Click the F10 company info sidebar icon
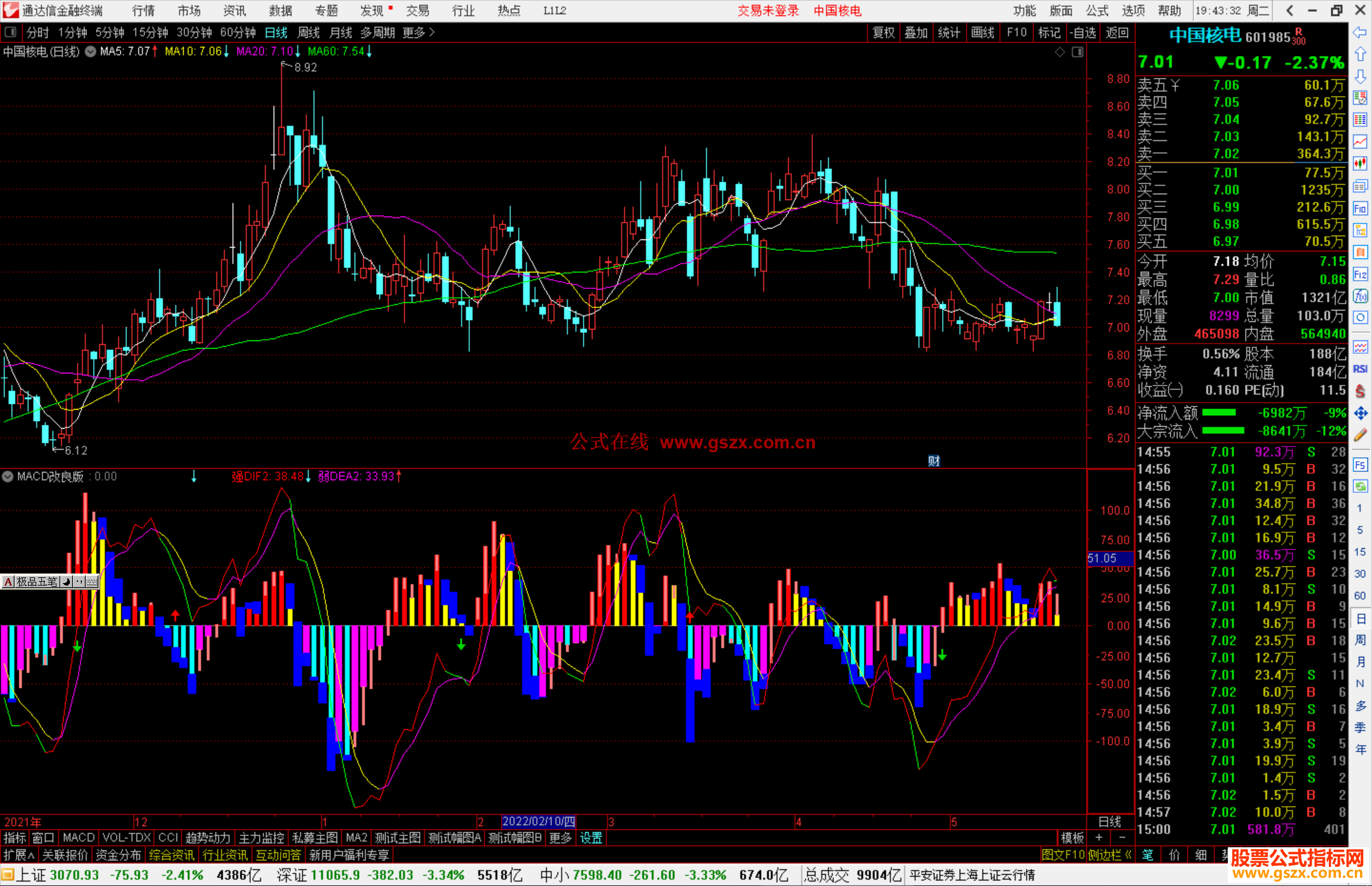 [x=1360, y=208]
